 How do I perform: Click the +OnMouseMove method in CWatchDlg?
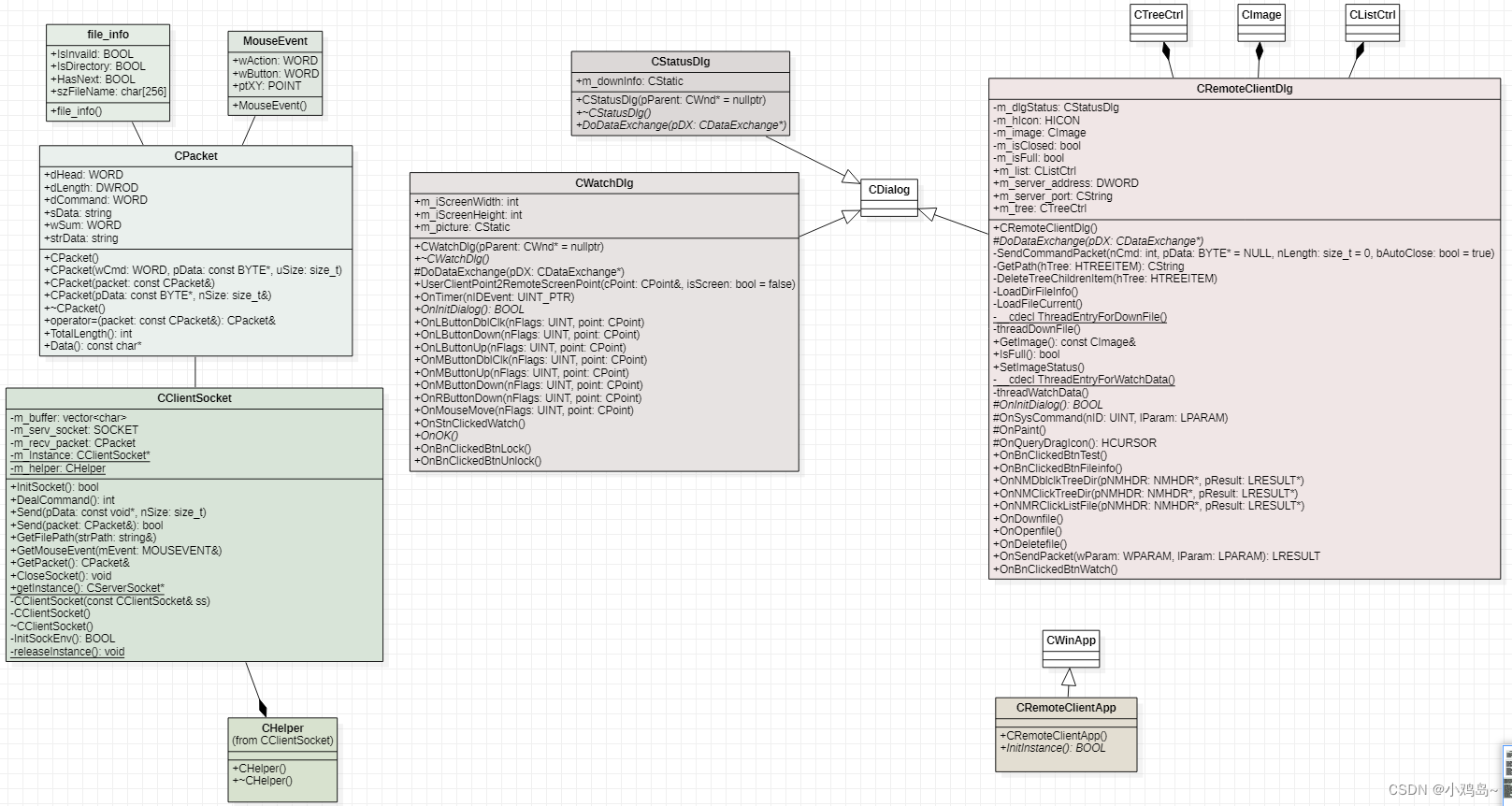(524, 410)
